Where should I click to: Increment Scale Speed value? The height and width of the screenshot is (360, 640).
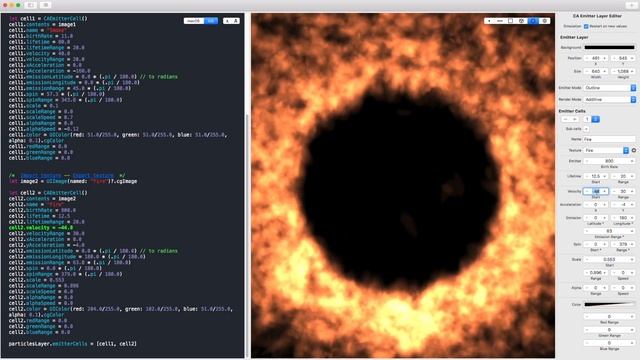[632, 273]
